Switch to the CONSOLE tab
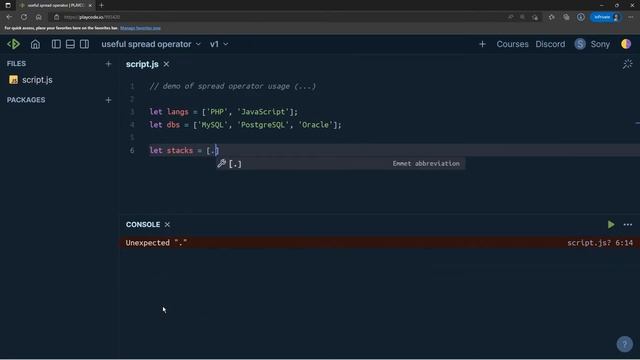This screenshot has width=640, height=360. 143,224
